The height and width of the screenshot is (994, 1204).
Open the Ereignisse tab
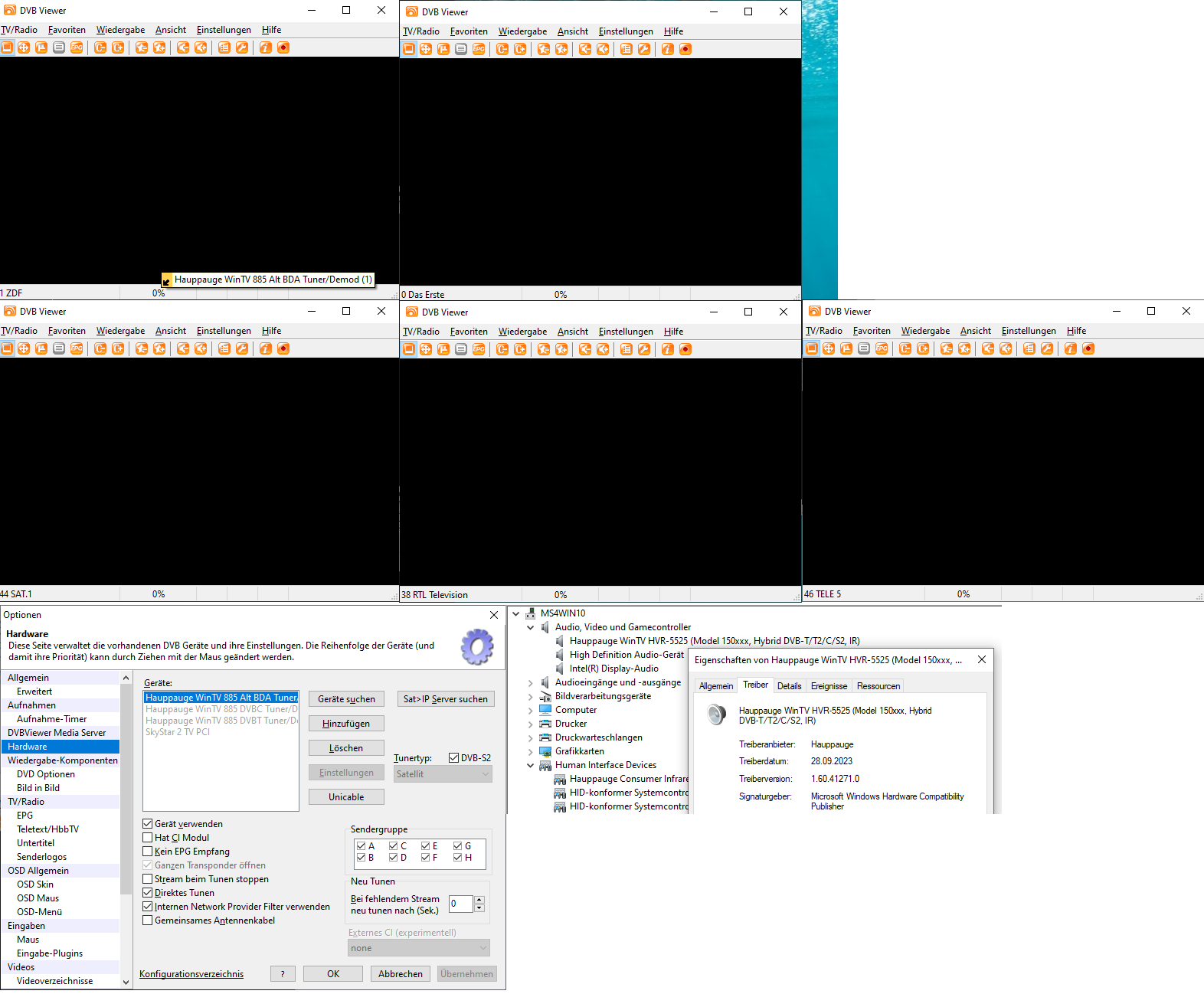coord(829,686)
